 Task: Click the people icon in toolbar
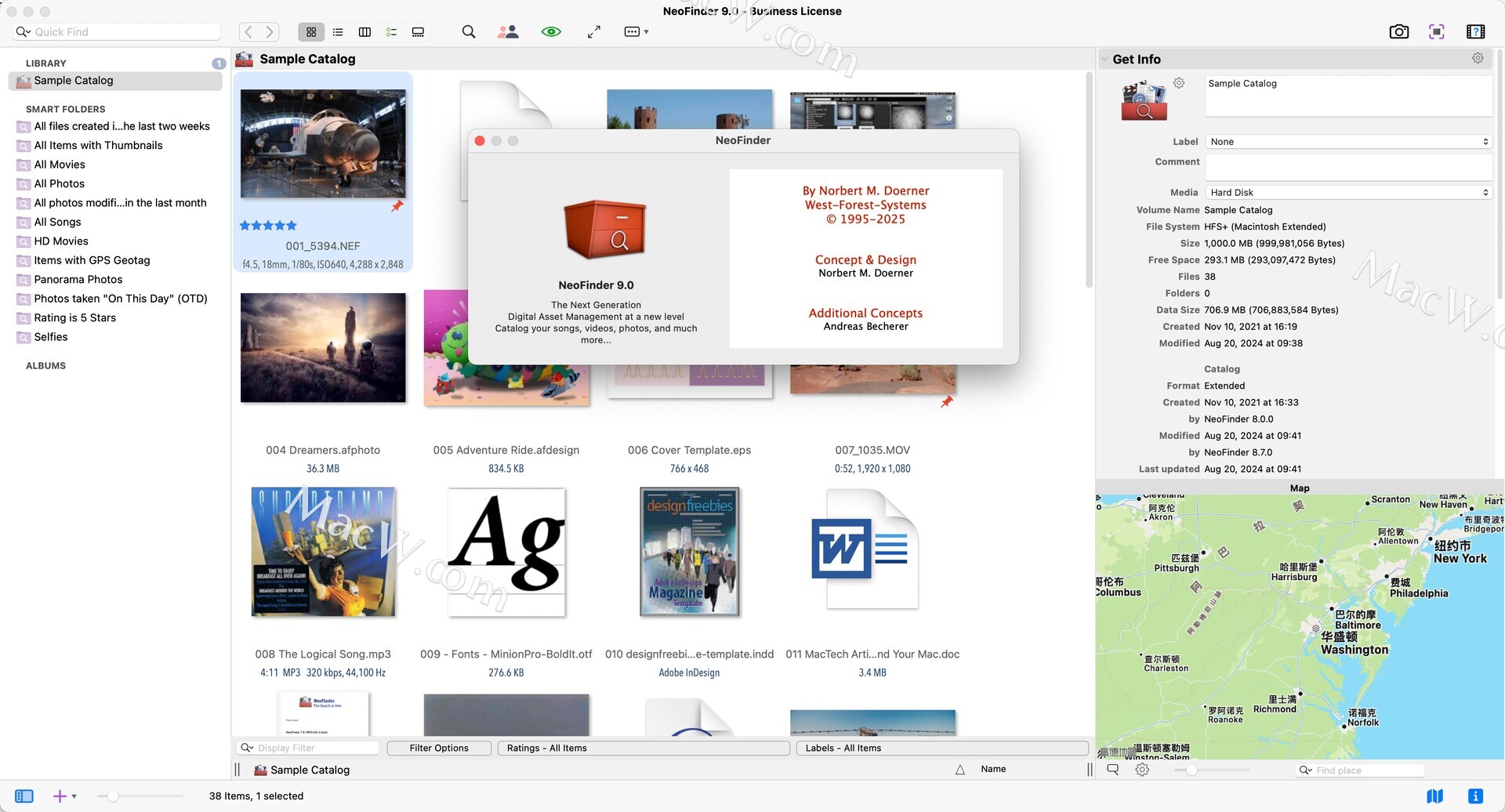click(508, 32)
